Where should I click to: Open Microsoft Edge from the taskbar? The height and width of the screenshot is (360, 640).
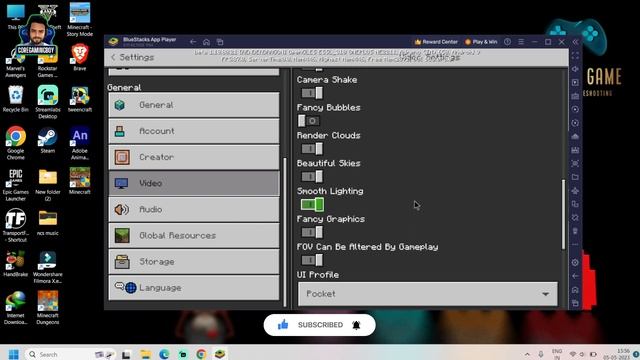click(x=164, y=354)
